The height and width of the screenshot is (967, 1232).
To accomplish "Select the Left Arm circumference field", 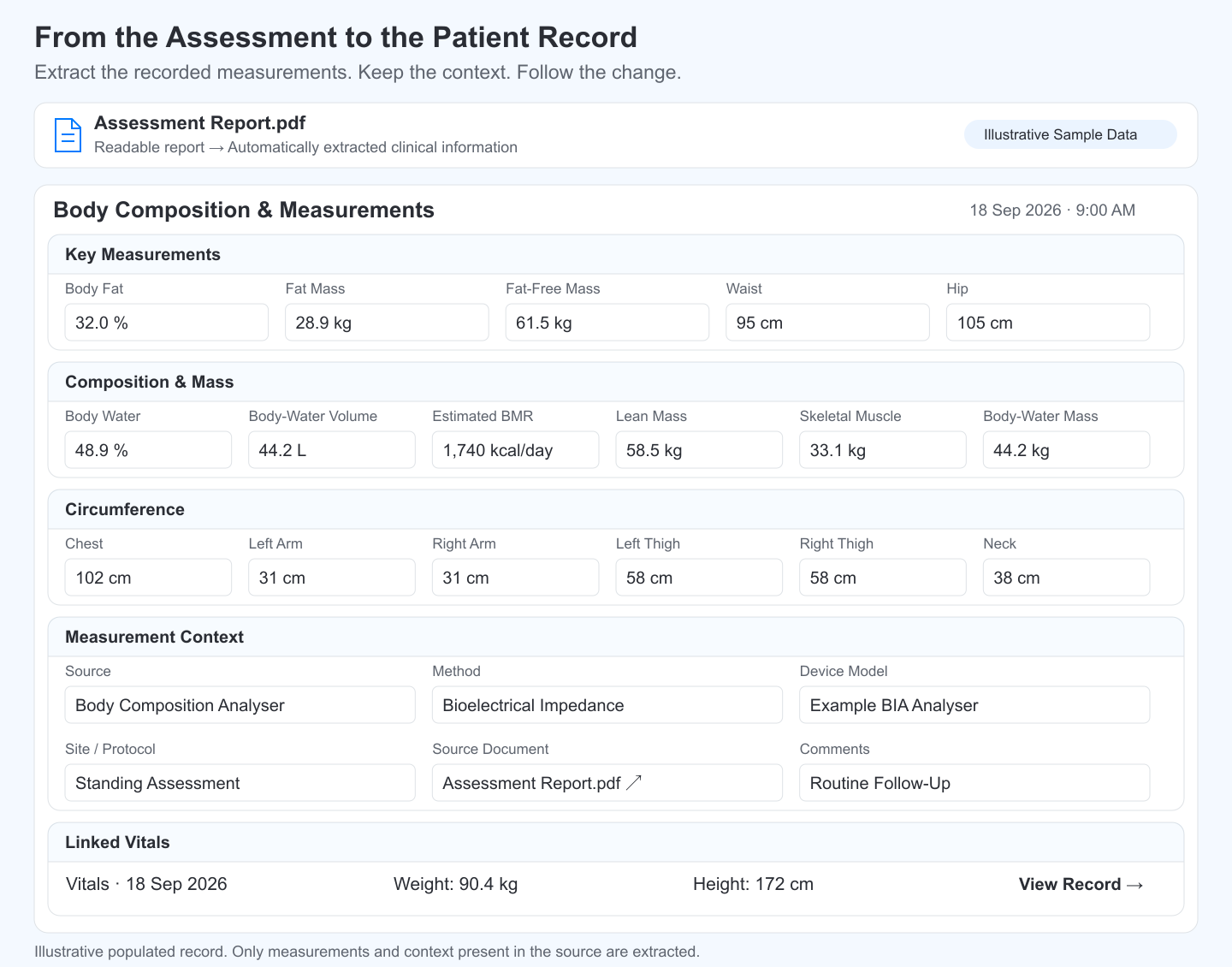I will click(332, 578).
